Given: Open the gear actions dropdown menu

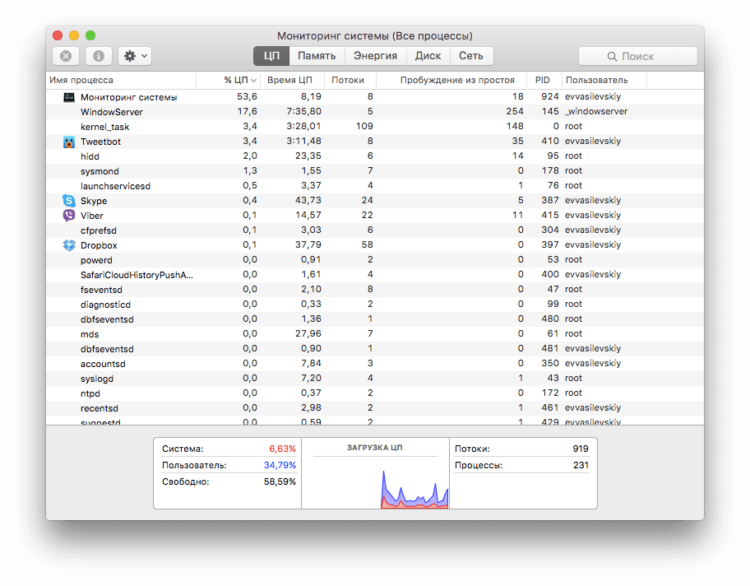Looking at the screenshot, I should 135,56.
